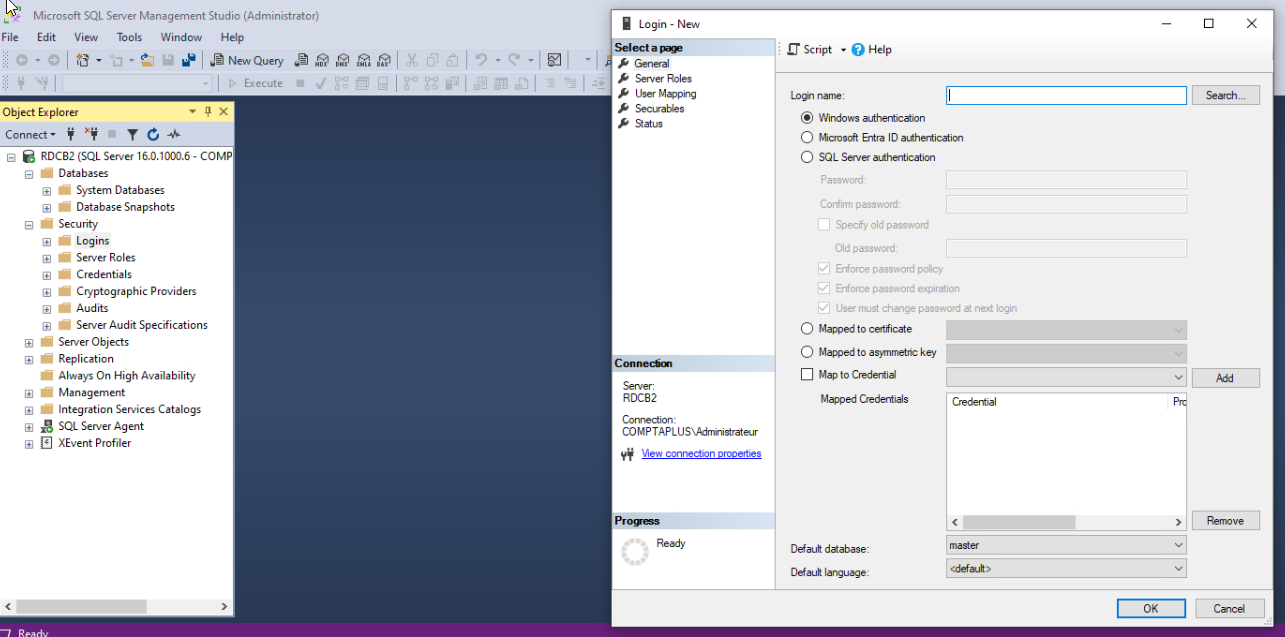Click the Disconnect plug icon in Object Explorer

click(x=91, y=134)
